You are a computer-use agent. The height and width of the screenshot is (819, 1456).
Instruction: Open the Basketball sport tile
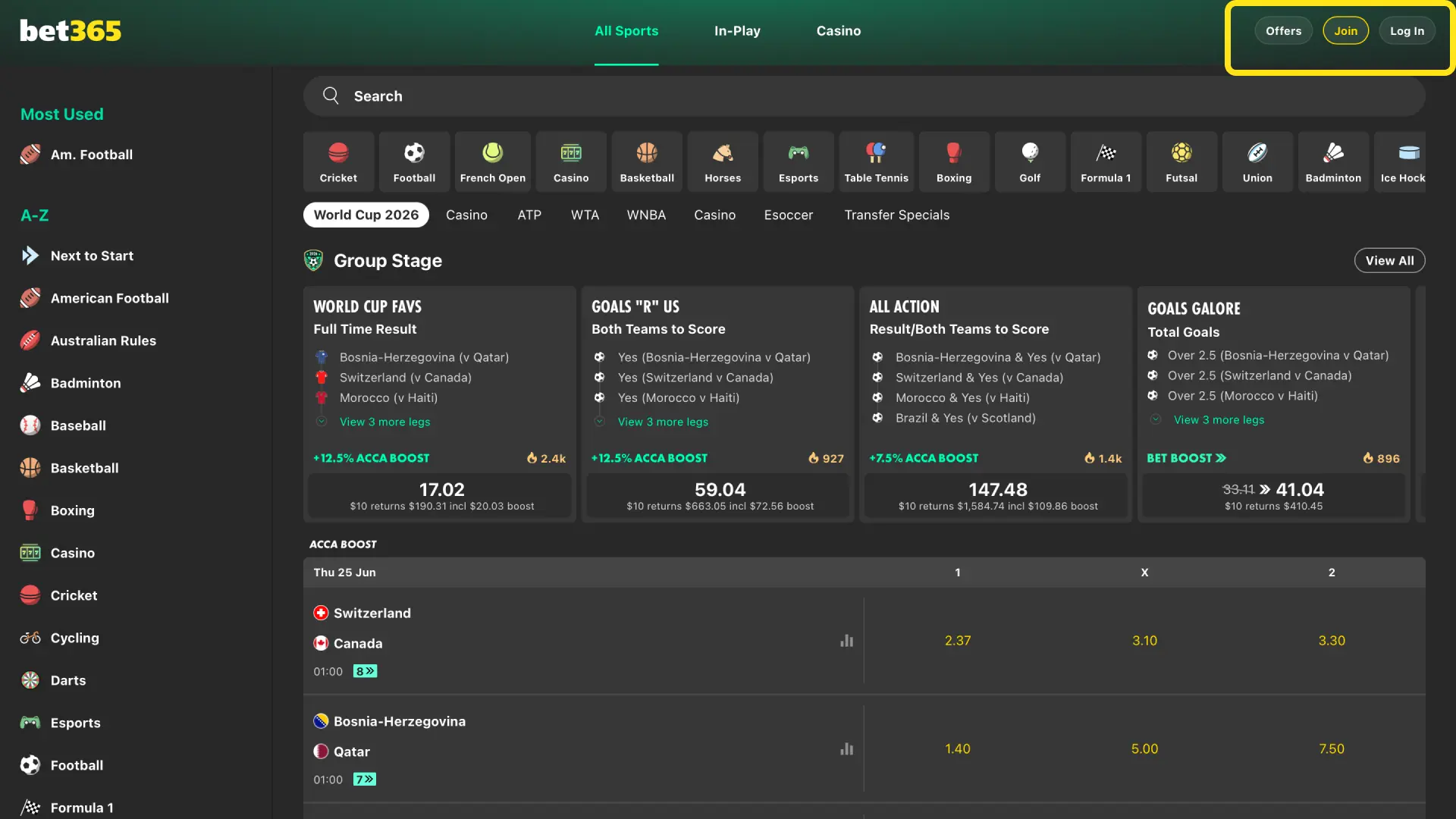(647, 162)
